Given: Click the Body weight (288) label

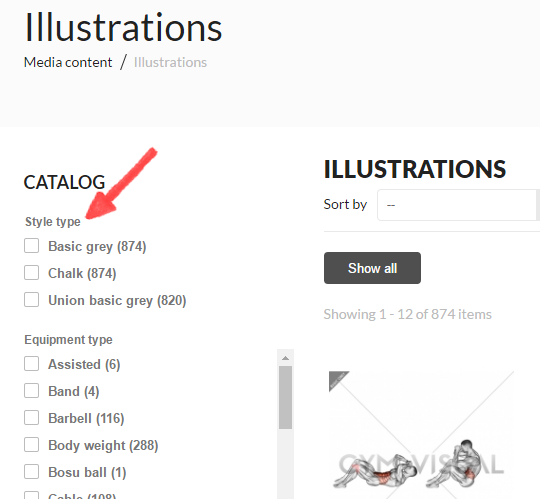Looking at the screenshot, I should point(103,446).
